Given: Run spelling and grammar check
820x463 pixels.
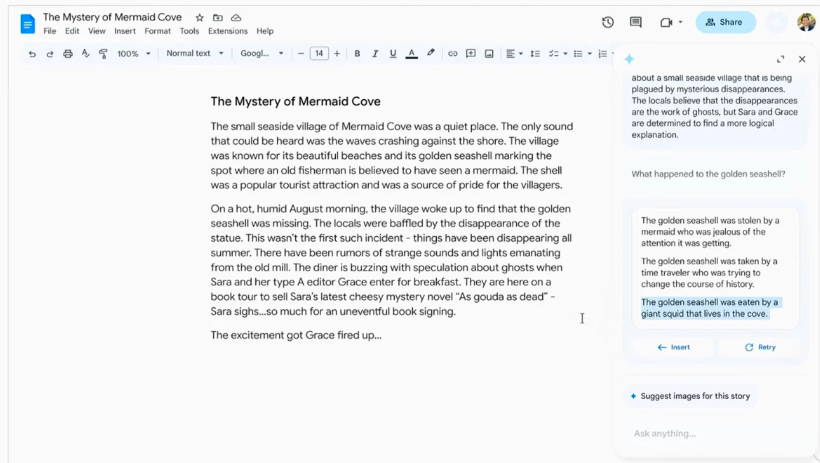Looking at the screenshot, I should click(x=86, y=54).
